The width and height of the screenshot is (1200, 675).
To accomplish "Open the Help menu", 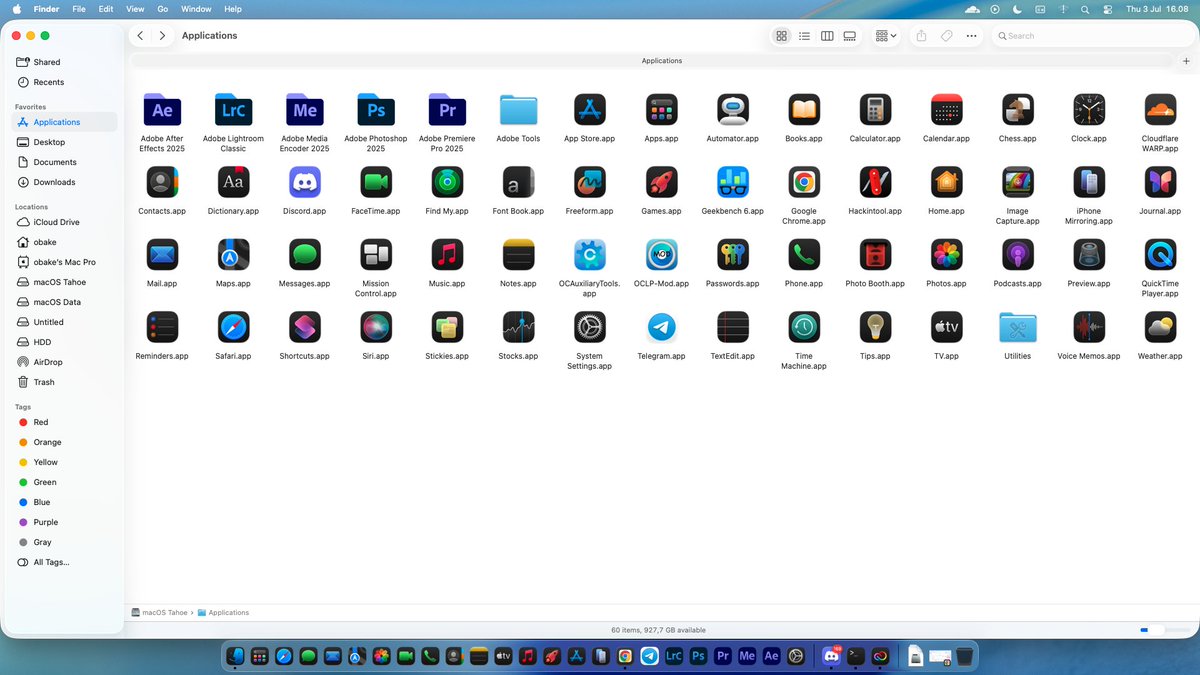I will click(233, 9).
